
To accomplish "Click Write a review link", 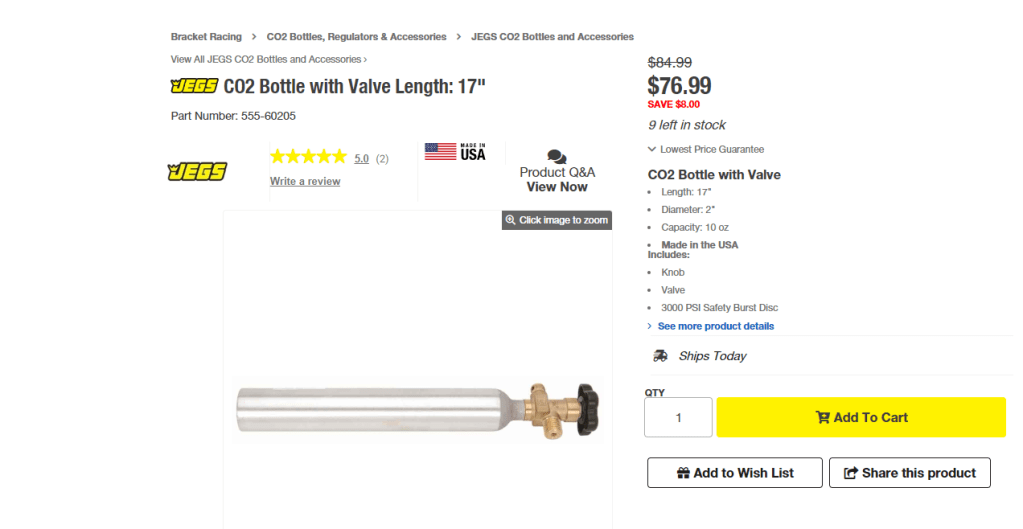I will [x=305, y=181].
